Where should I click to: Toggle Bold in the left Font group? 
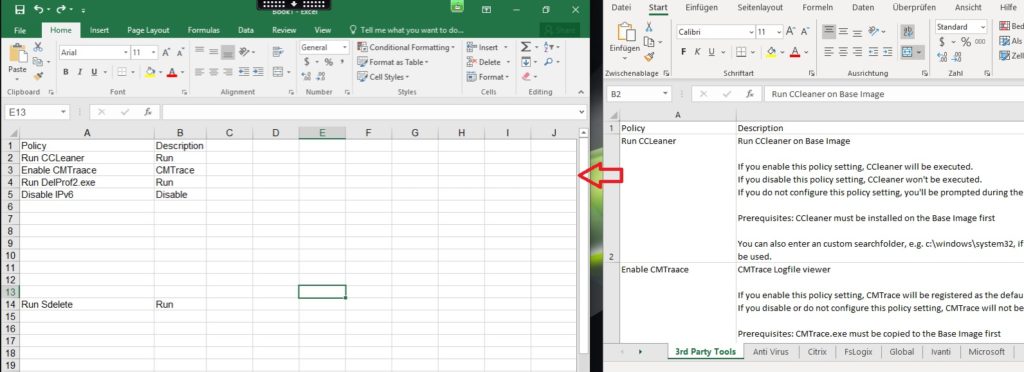(66, 72)
